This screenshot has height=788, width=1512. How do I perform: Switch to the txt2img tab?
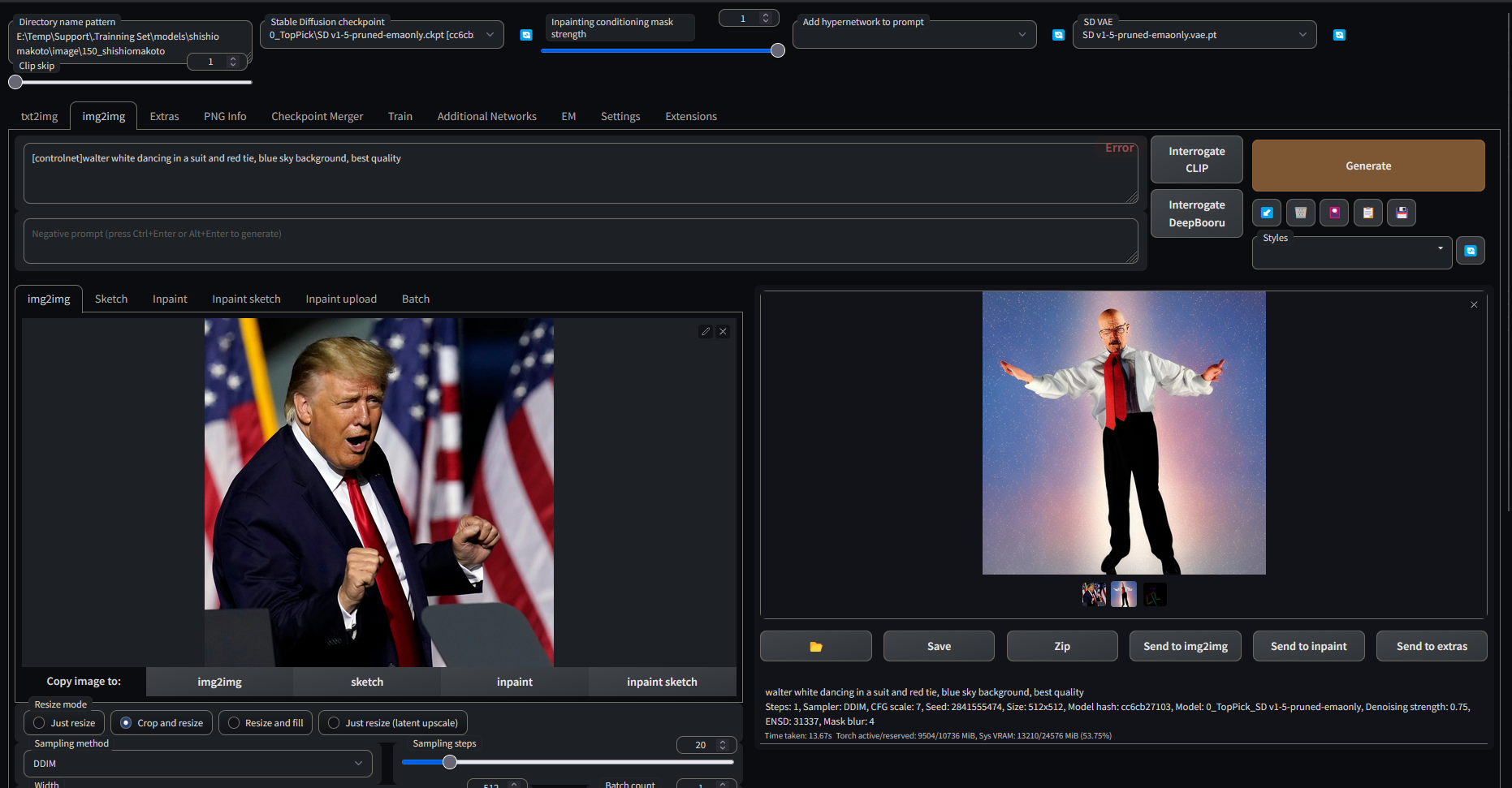(x=39, y=116)
